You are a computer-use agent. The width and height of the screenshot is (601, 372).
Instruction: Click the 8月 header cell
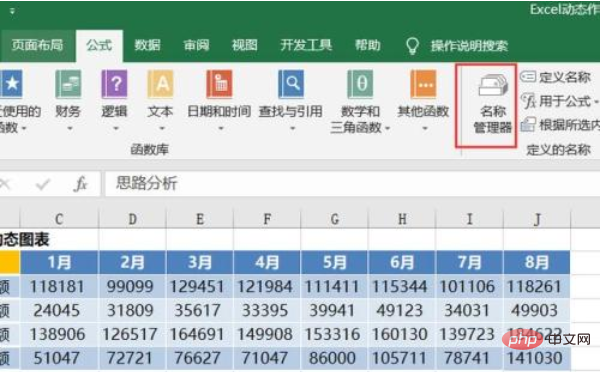[537, 262]
